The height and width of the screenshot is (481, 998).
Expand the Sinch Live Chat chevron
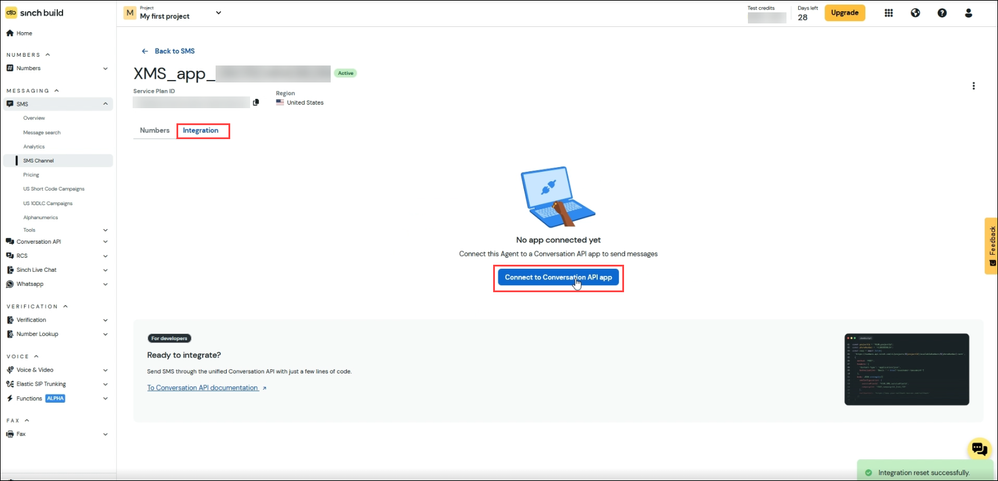(106, 270)
